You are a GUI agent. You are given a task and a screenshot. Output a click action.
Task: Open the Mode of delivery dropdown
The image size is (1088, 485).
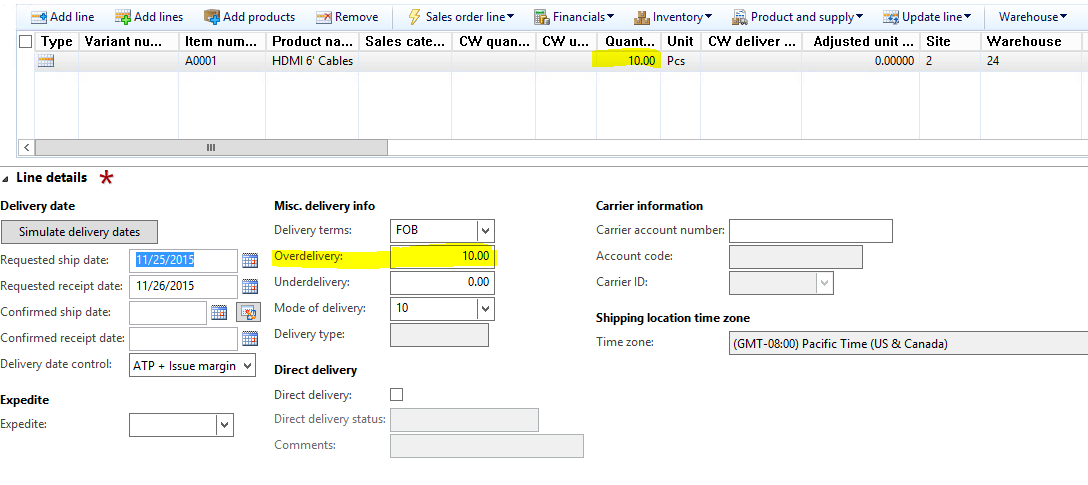pos(485,309)
